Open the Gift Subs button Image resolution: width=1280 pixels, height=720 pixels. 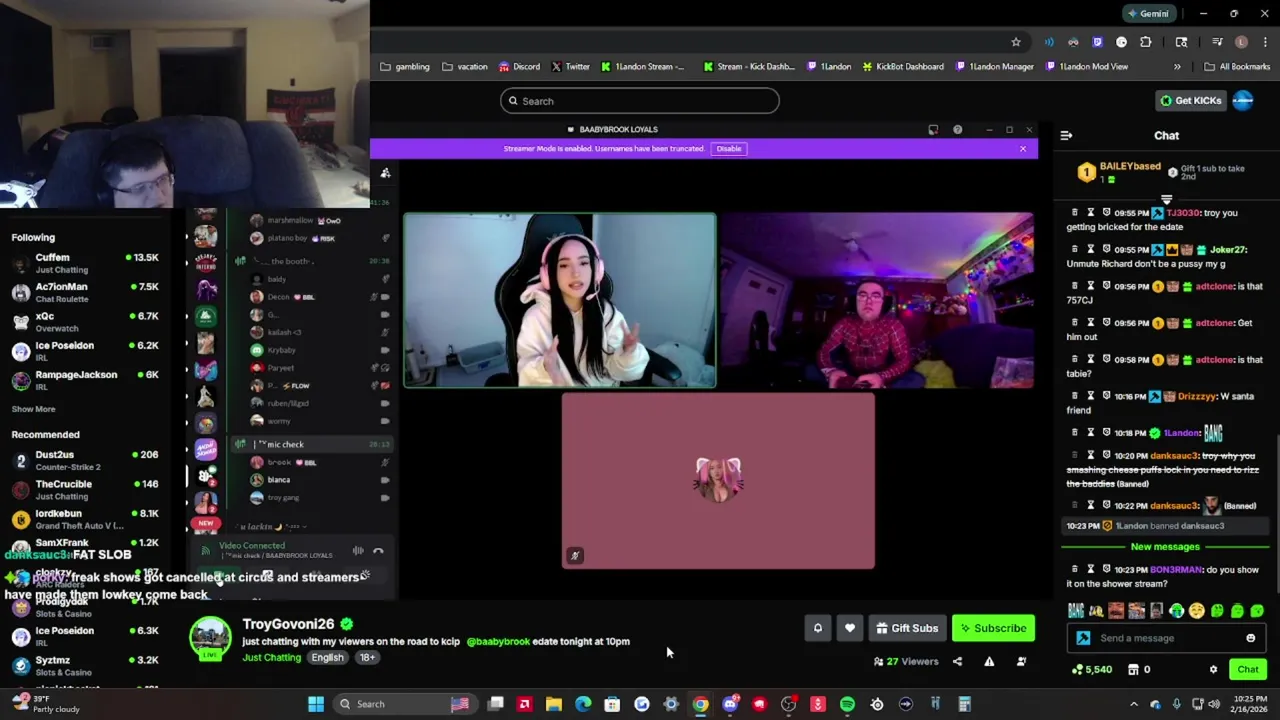tap(907, 628)
